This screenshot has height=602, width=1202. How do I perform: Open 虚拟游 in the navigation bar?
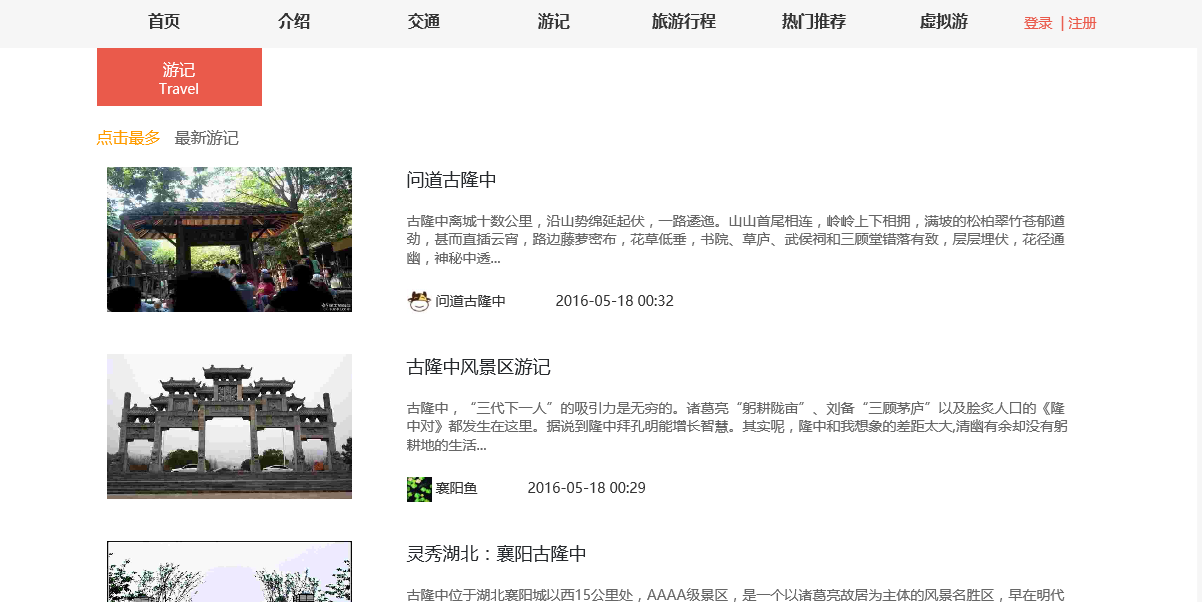coord(943,22)
